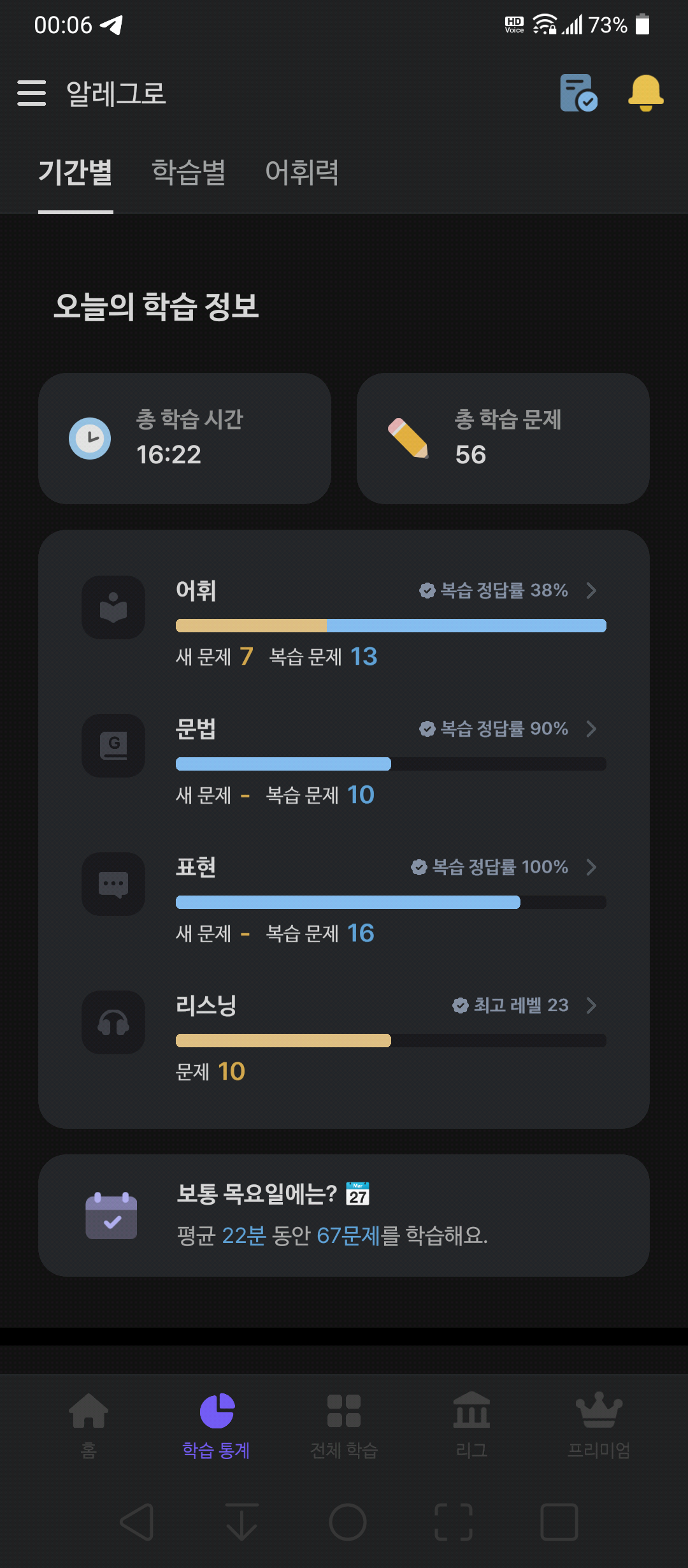Open the checklist document icon
The width and height of the screenshot is (688, 1568).
pos(578,93)
